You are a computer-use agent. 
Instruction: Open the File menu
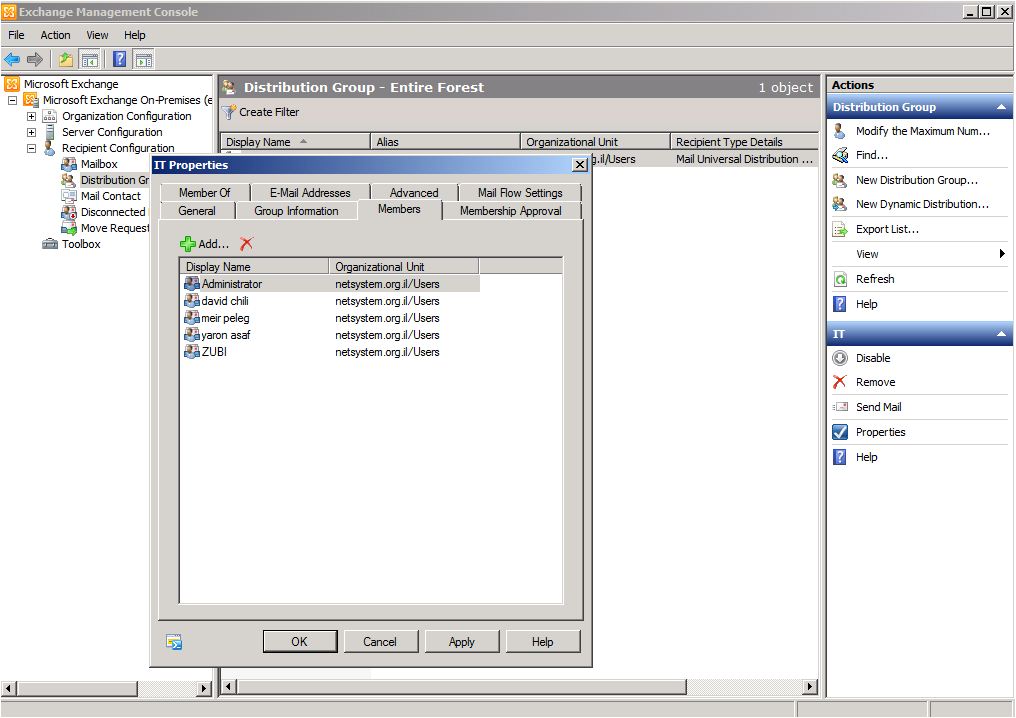pos(16,35)
